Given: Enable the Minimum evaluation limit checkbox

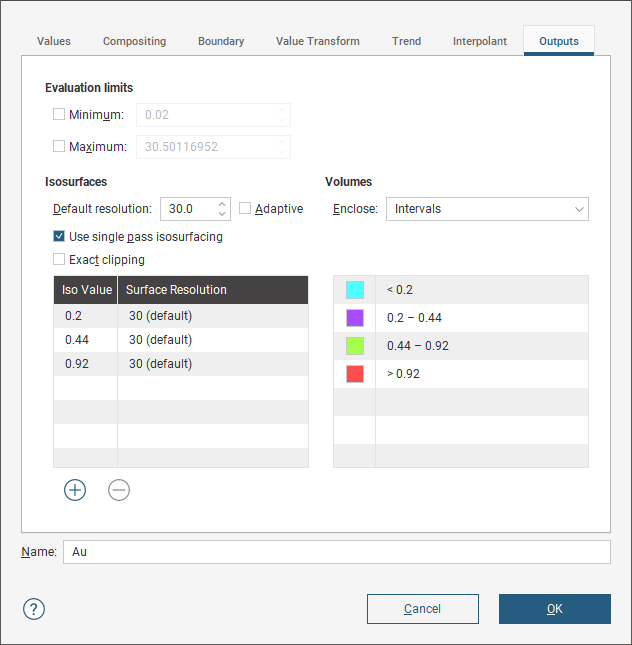Looking at the screenshot, I should click(x=59, y=115).
